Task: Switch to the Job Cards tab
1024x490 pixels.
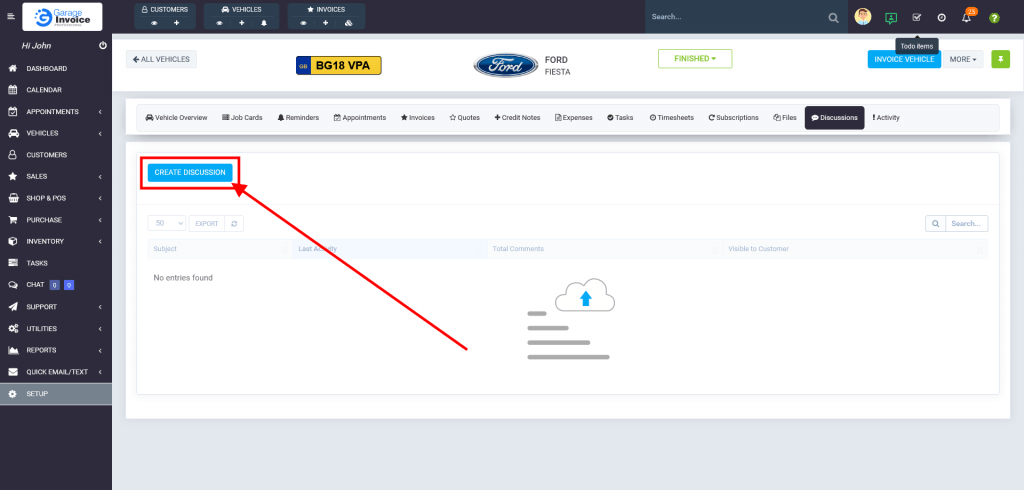Action: pos(242,118)
